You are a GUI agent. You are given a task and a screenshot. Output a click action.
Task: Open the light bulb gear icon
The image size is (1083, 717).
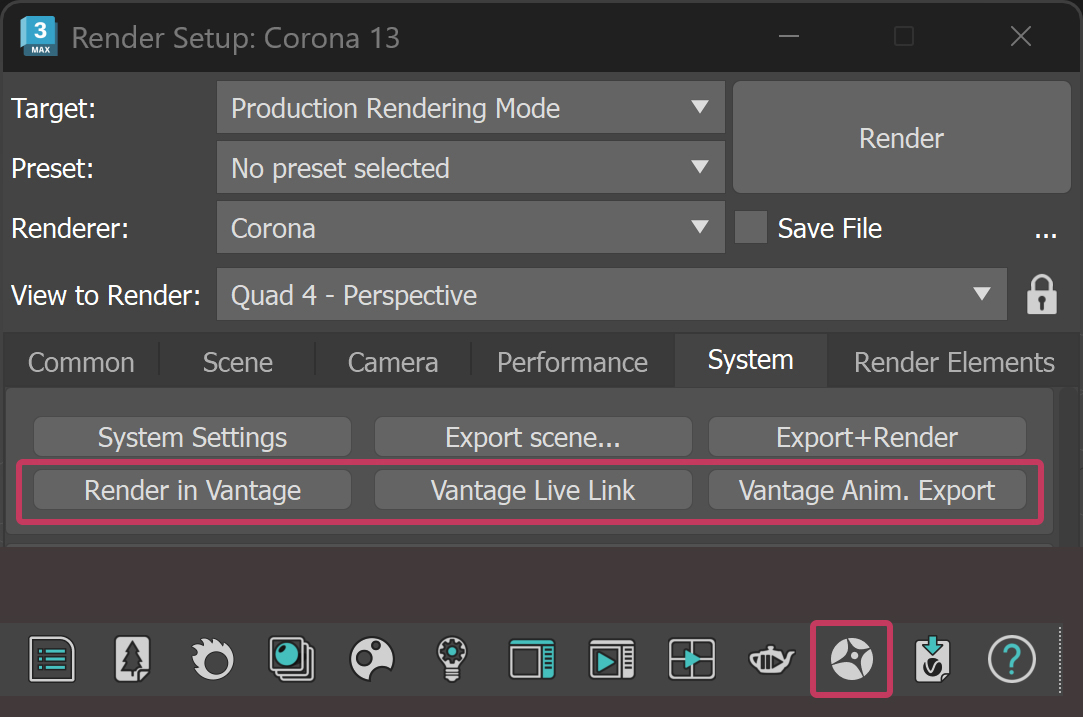(452, 659)
